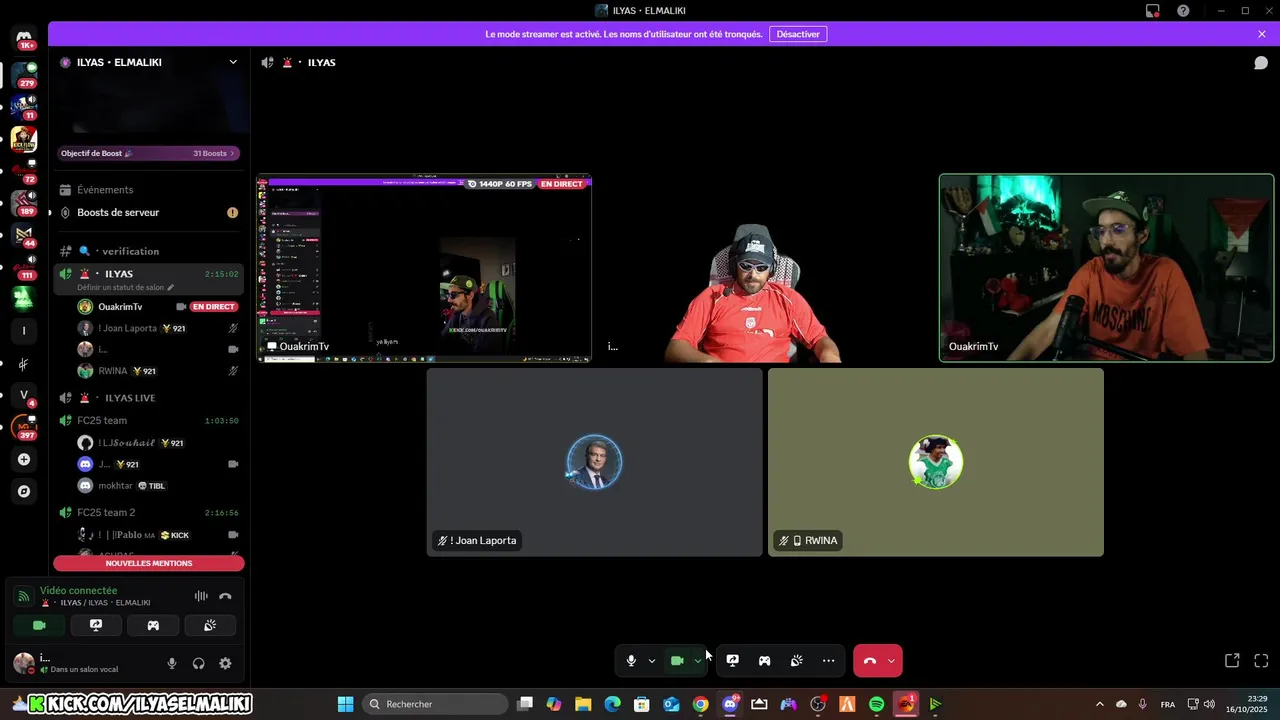Join the FC25 team voice channel
The width and height of the screenshot is (1280, 720).
148,421
